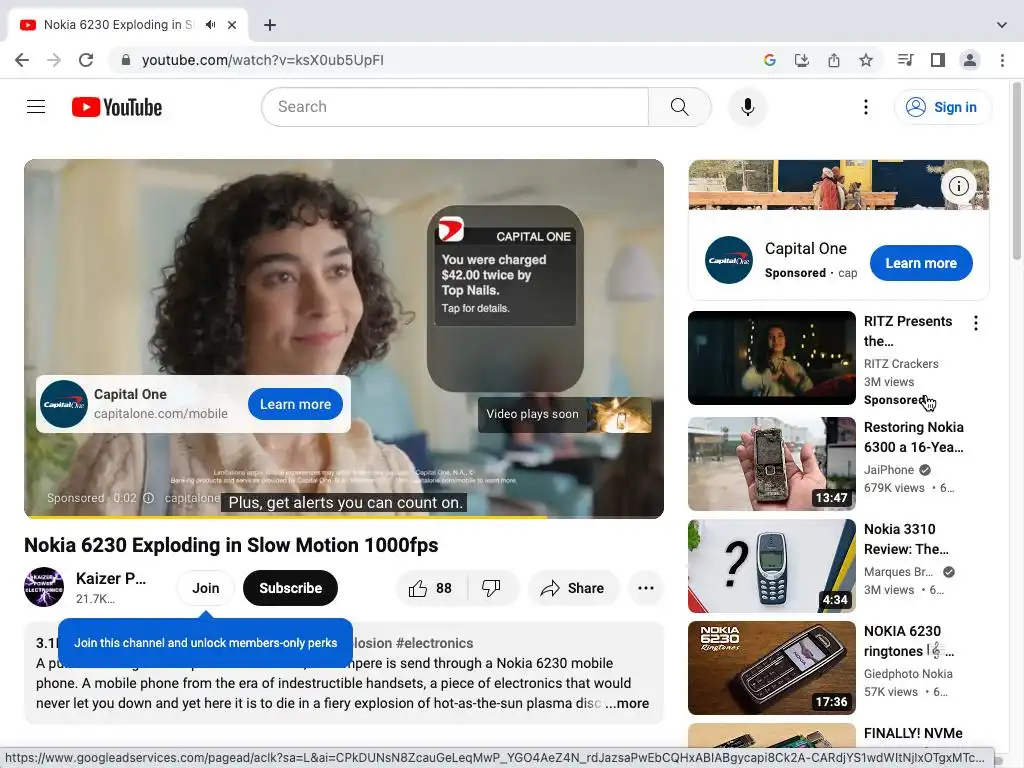Reload the page

click(x=86, y=60)
